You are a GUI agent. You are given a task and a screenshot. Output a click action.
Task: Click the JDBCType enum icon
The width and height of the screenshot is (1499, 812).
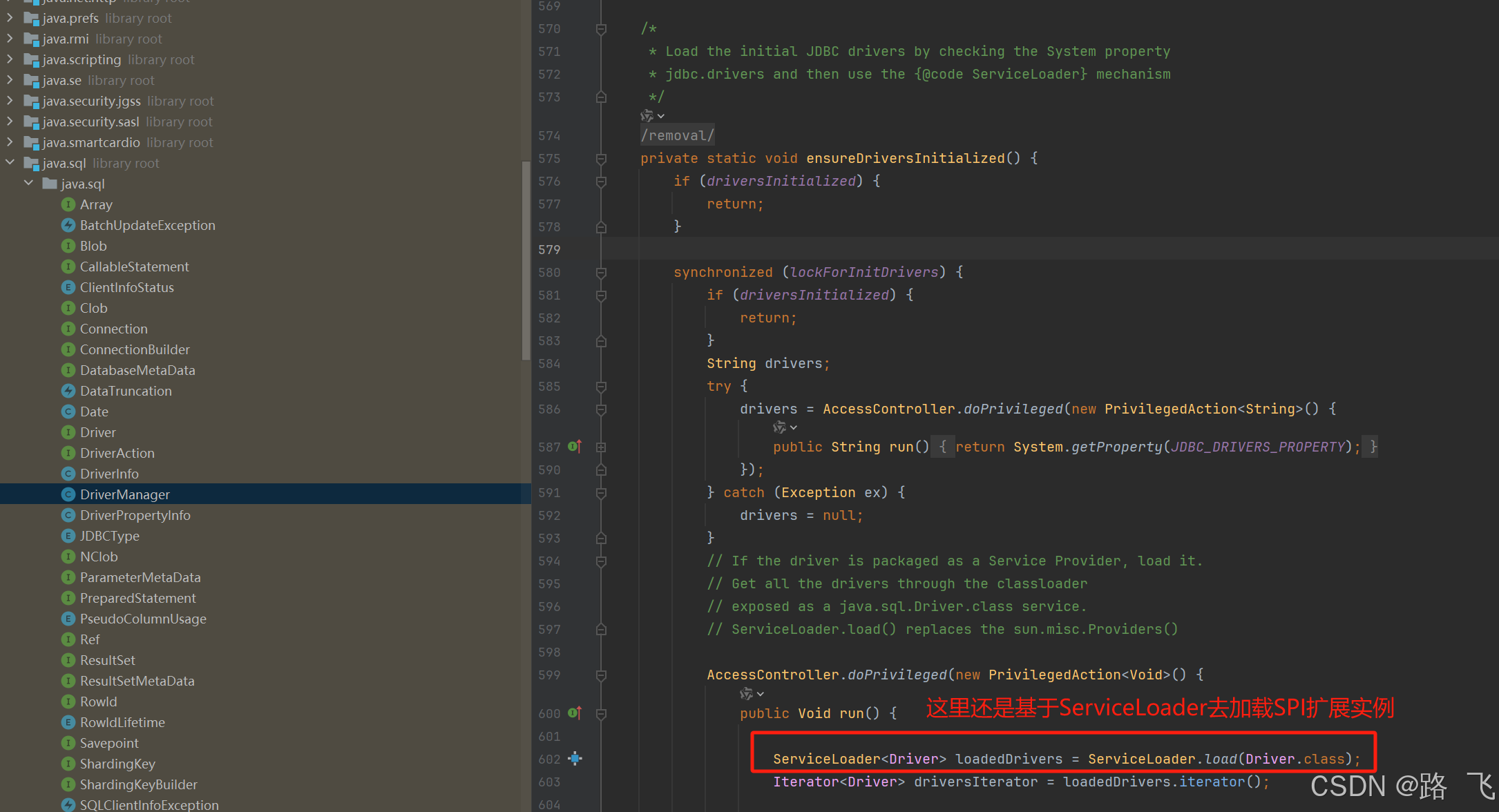68,536
